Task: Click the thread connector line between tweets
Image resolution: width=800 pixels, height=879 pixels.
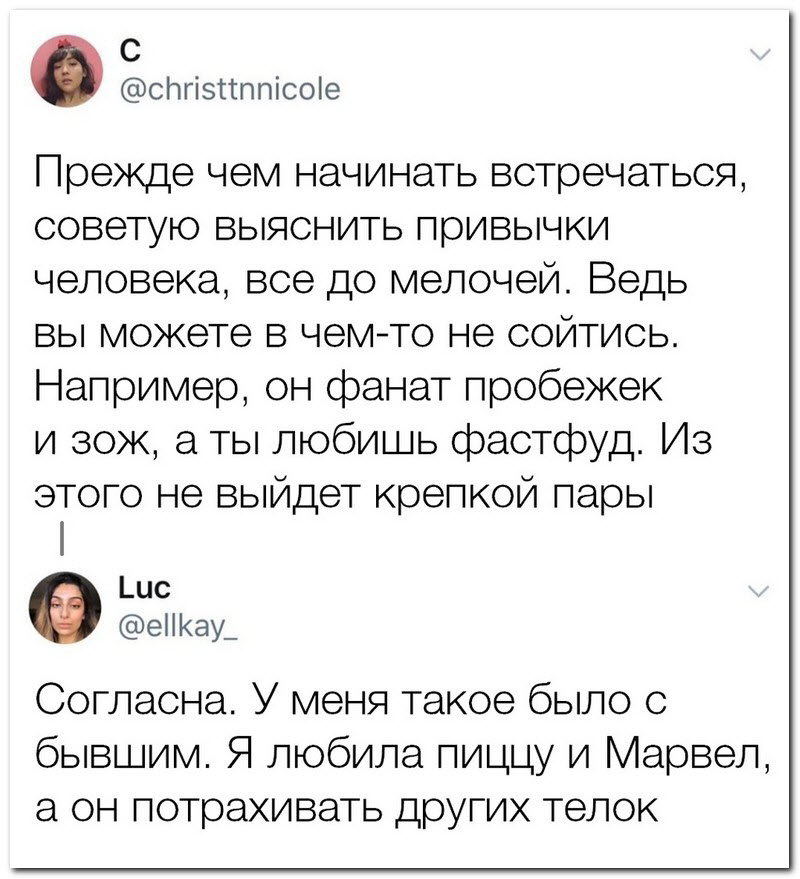Action: (62, 538)
